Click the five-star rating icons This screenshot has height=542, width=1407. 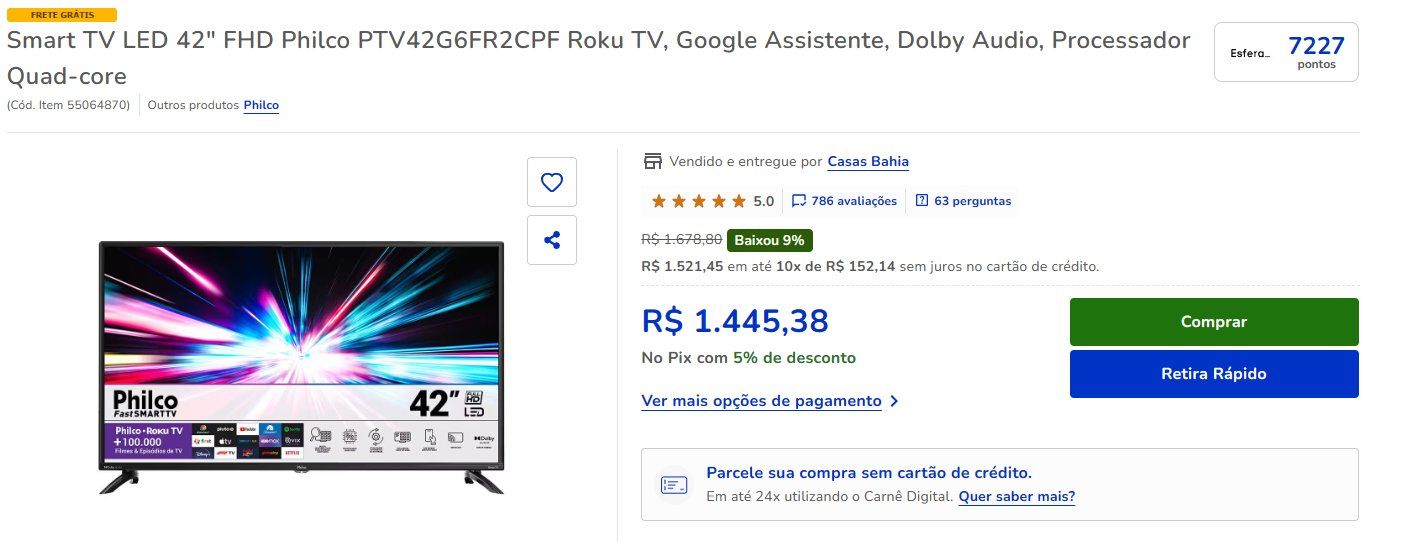tap(698, 201)
